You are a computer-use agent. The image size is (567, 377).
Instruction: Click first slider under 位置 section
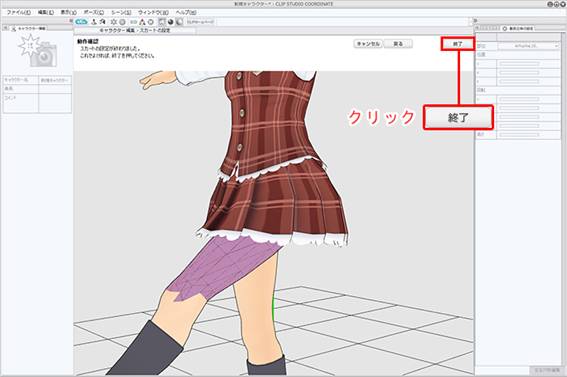tap(519, 64)
